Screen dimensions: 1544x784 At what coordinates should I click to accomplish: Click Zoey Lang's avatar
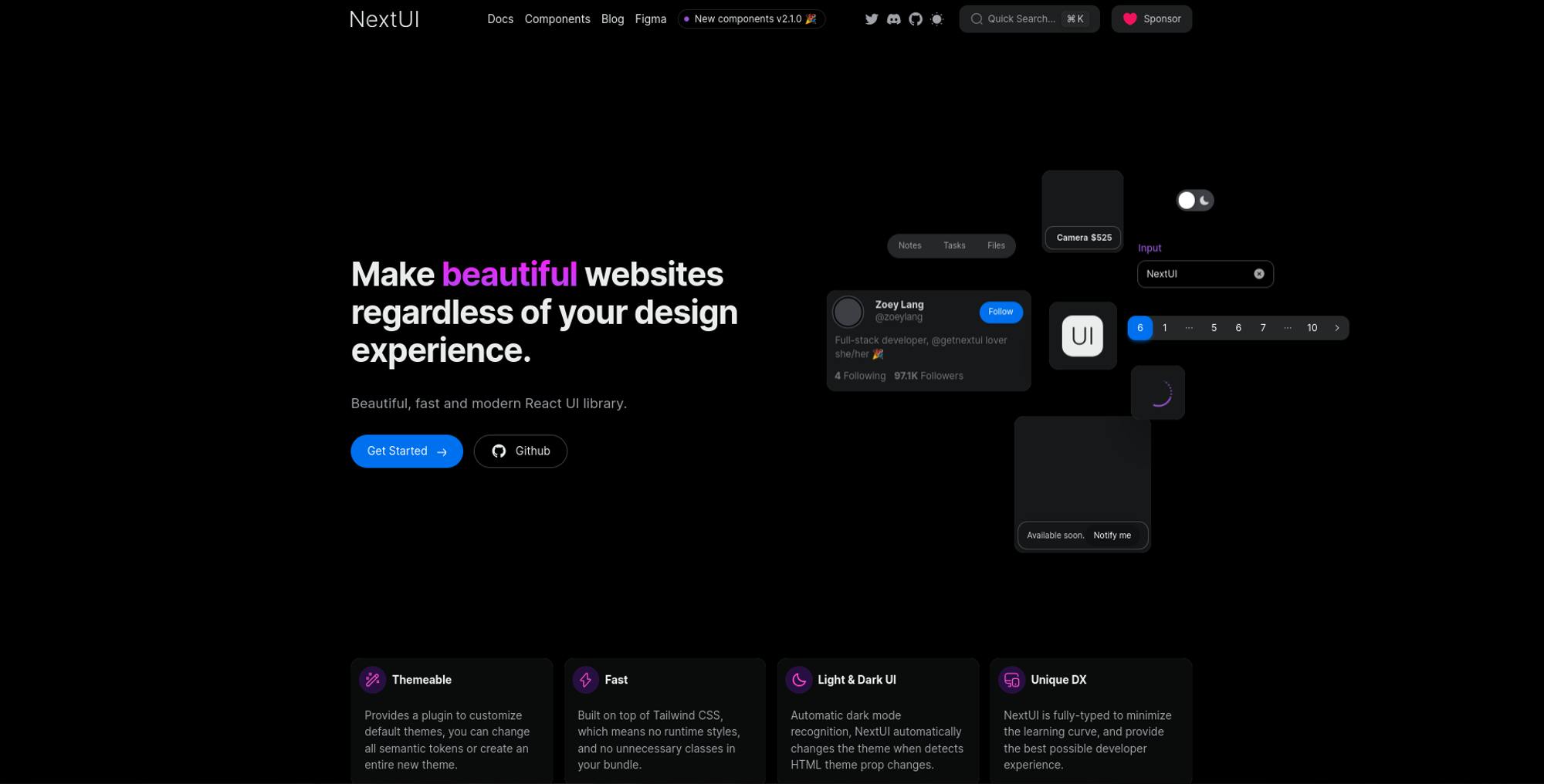[x=848, y=312]
